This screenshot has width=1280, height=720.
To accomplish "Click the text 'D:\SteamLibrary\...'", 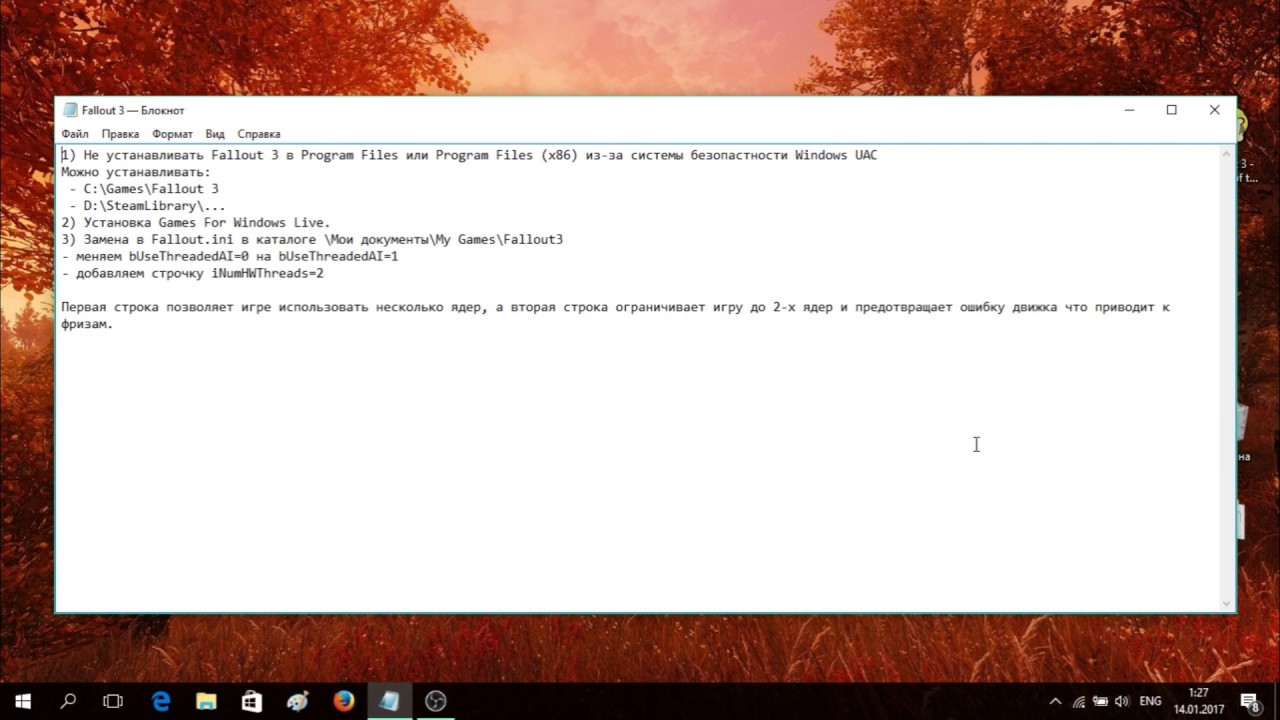I will tap(155, 206).
